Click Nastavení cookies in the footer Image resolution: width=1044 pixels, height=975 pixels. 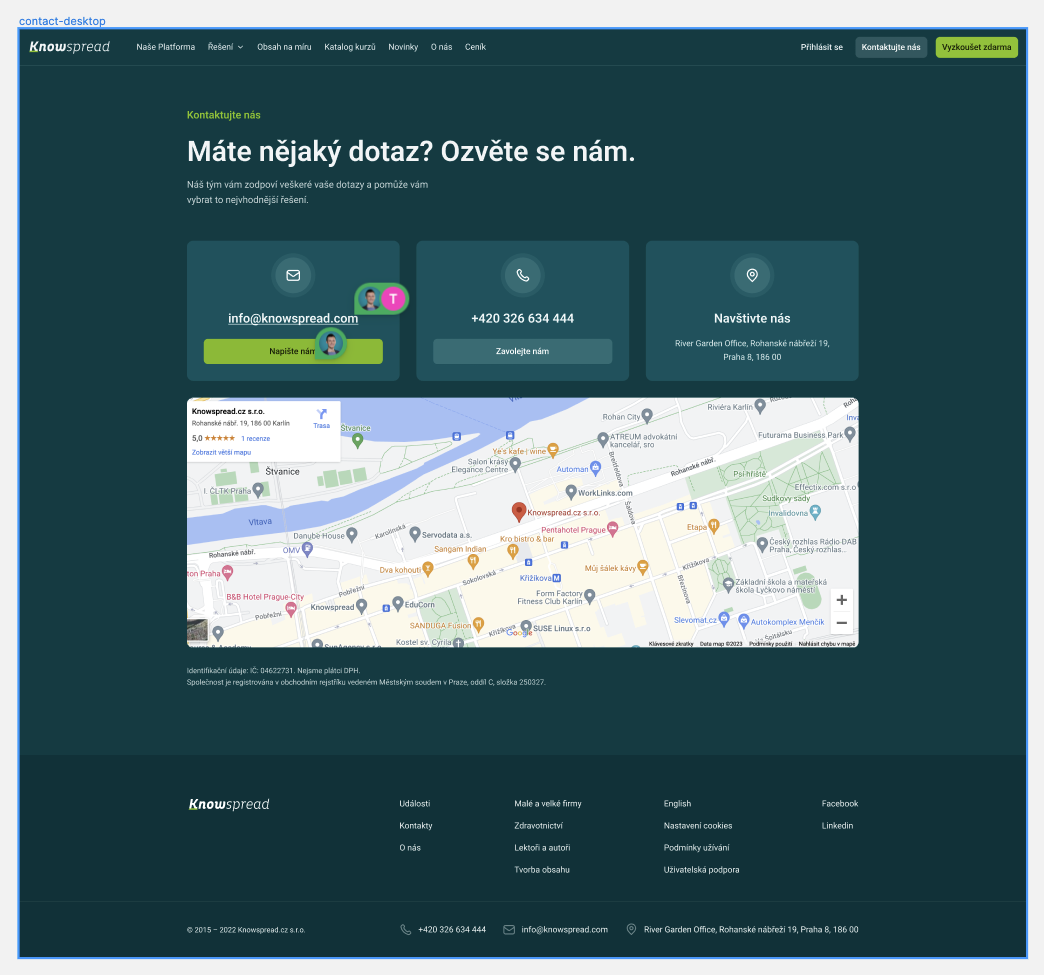tap(698, 825)
